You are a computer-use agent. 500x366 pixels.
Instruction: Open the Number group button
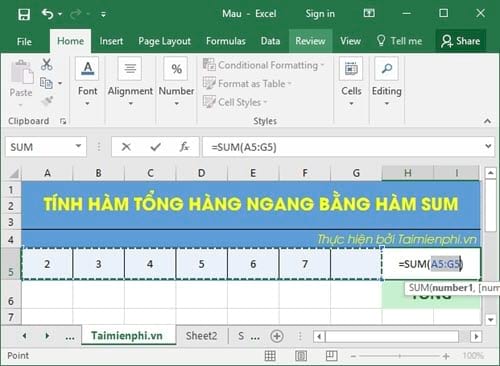176,82
